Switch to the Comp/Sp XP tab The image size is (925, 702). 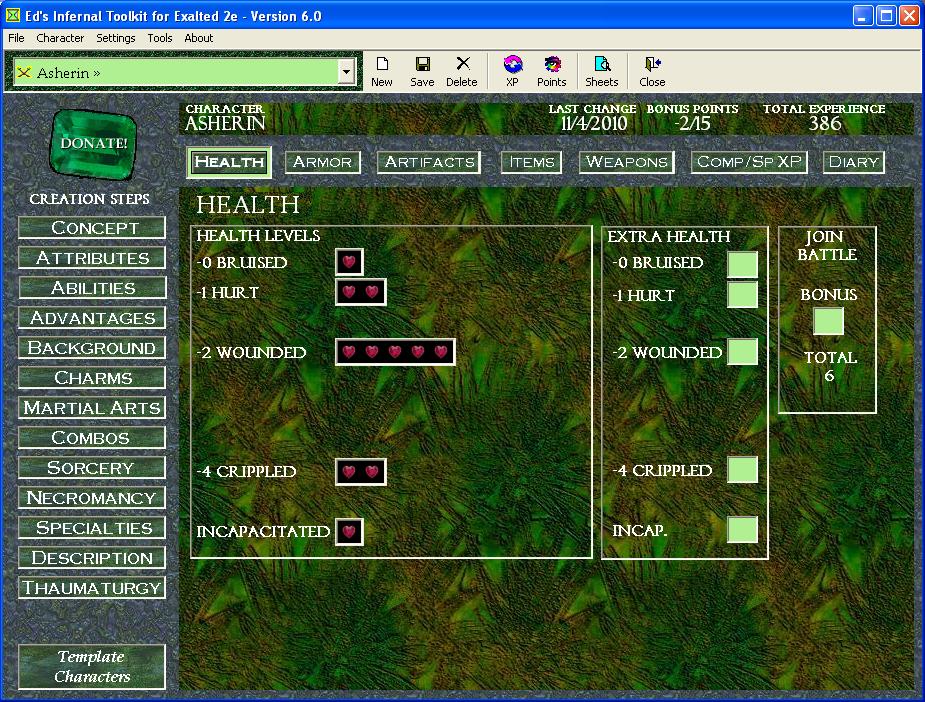[749, 162]
